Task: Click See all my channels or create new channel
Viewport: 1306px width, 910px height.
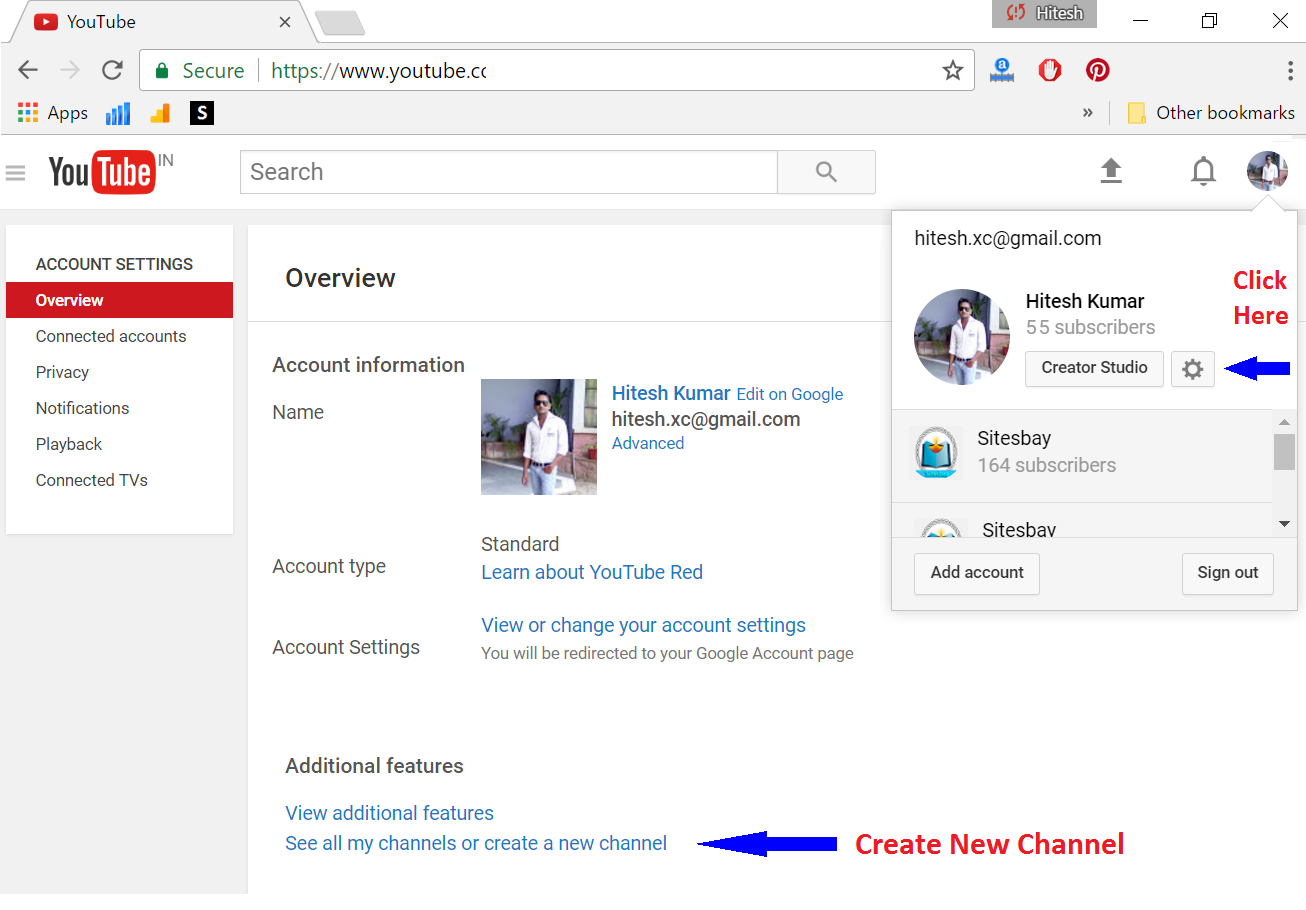Action: pos(476,843)
